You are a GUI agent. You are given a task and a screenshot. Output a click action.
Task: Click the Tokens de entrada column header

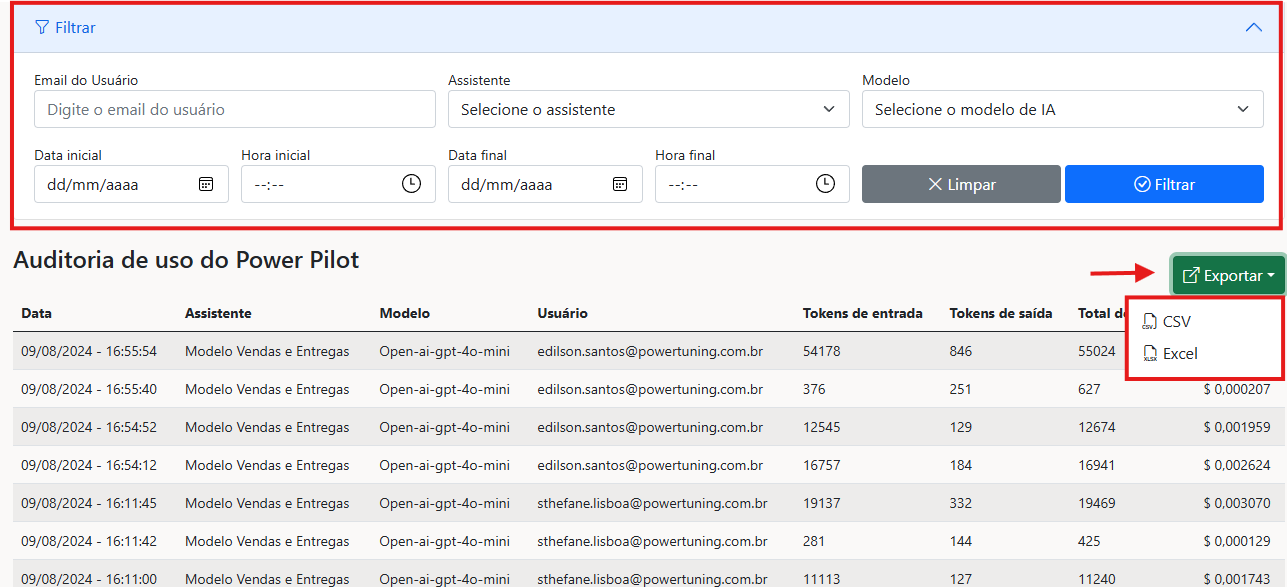(x=862, y=313)
